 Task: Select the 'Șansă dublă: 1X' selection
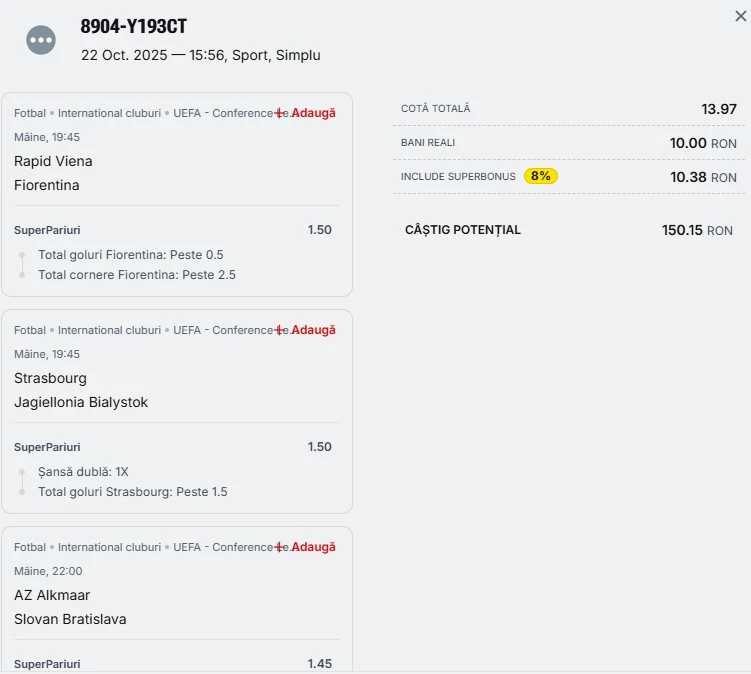click(83, 472)
